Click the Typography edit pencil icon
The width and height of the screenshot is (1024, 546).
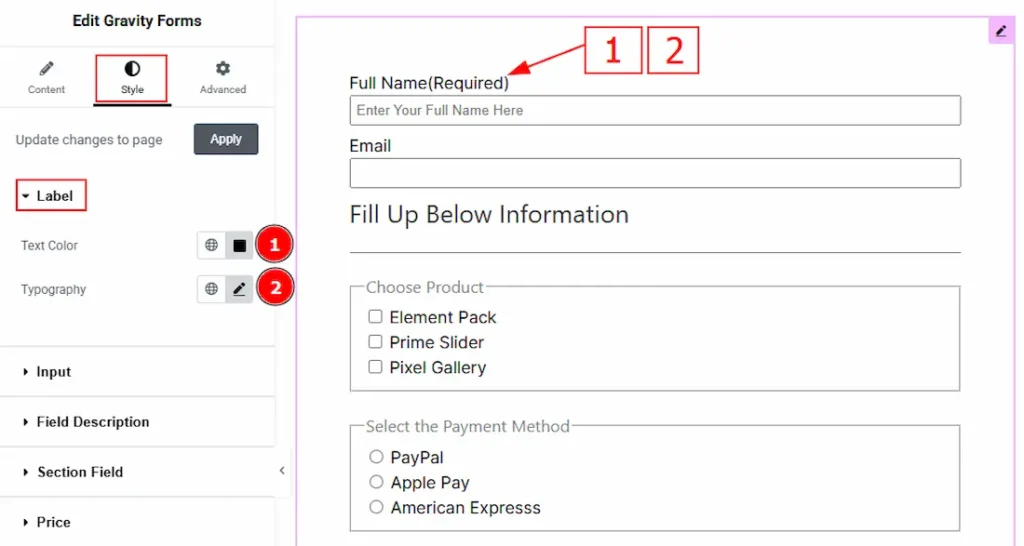(x=239, y=289)
